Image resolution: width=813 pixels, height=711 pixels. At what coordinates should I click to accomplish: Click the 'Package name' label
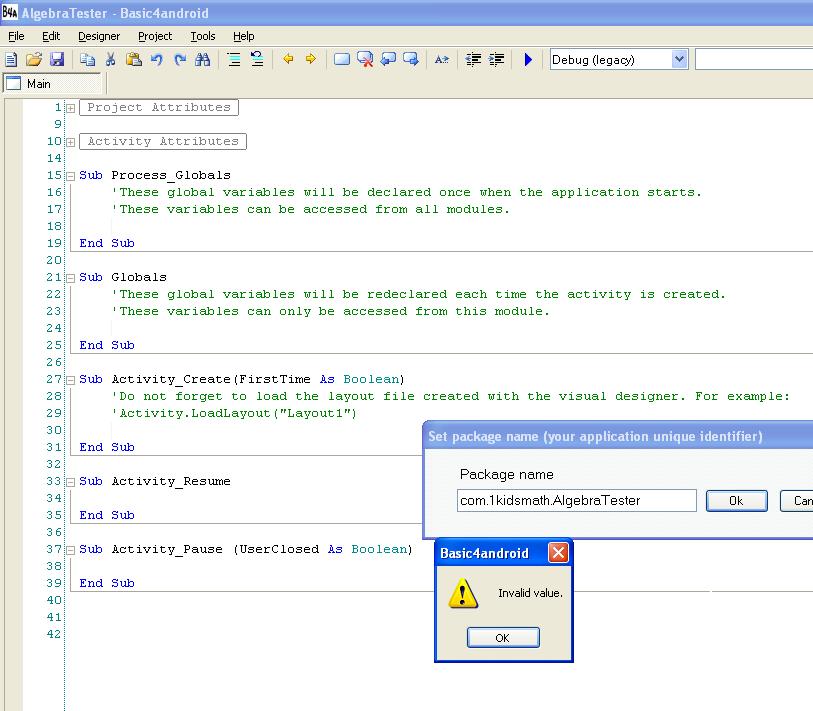click(x=507, y=474)
